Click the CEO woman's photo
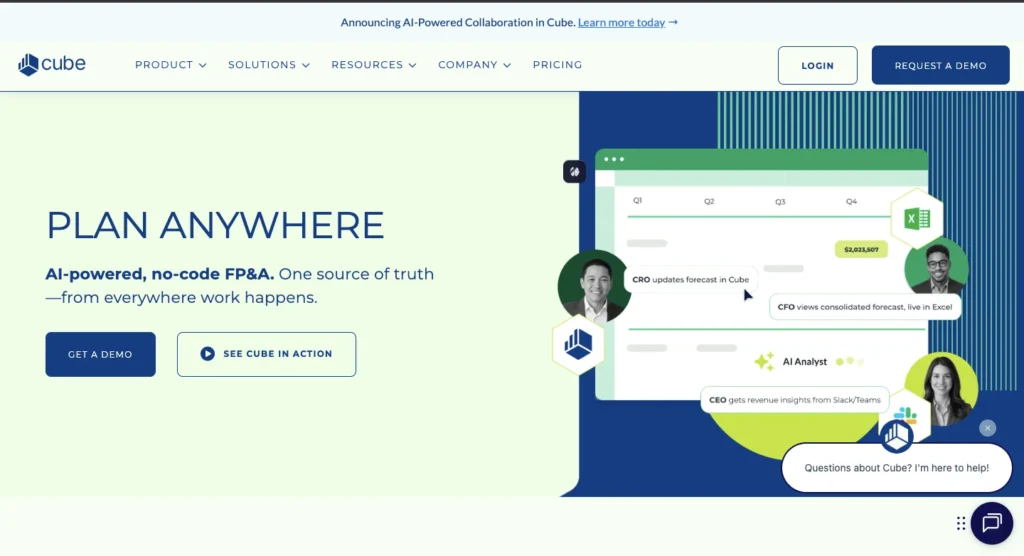Viewport: 1024px width, 556px height. coord(941,389)
